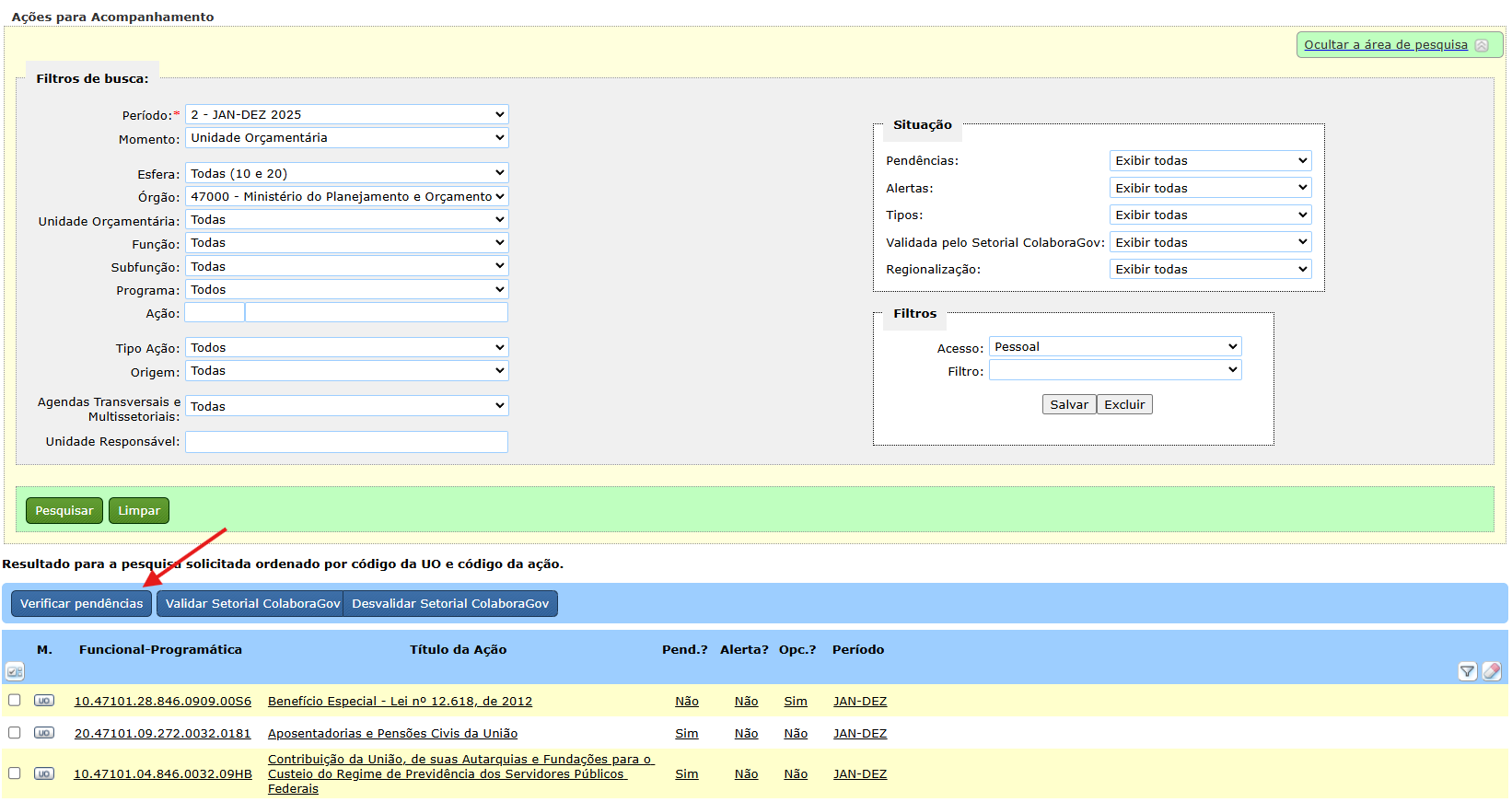Click the green Pesquisar button

tap(64, 510)
